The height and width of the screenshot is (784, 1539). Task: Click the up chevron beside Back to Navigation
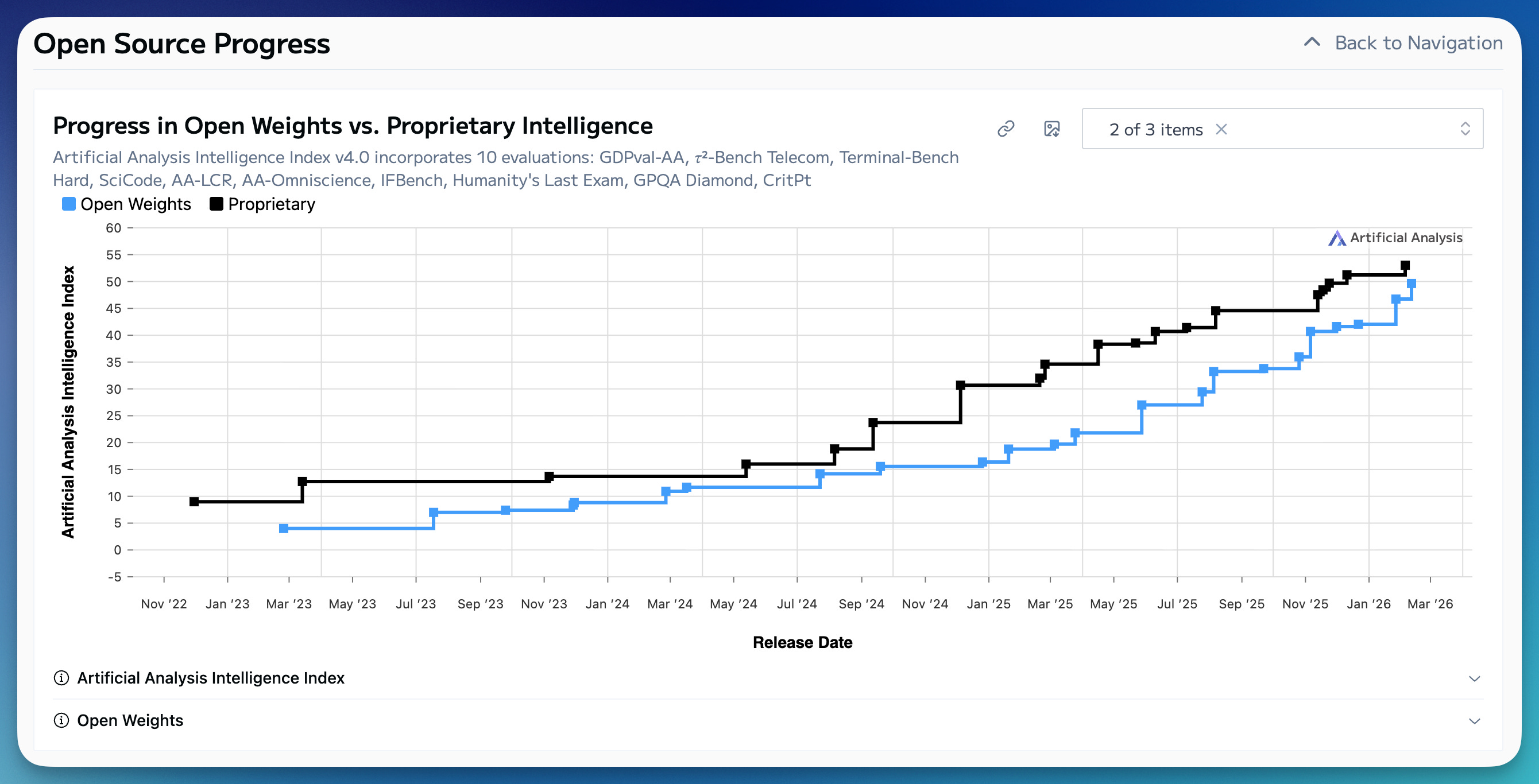[x=1312, y=42]
